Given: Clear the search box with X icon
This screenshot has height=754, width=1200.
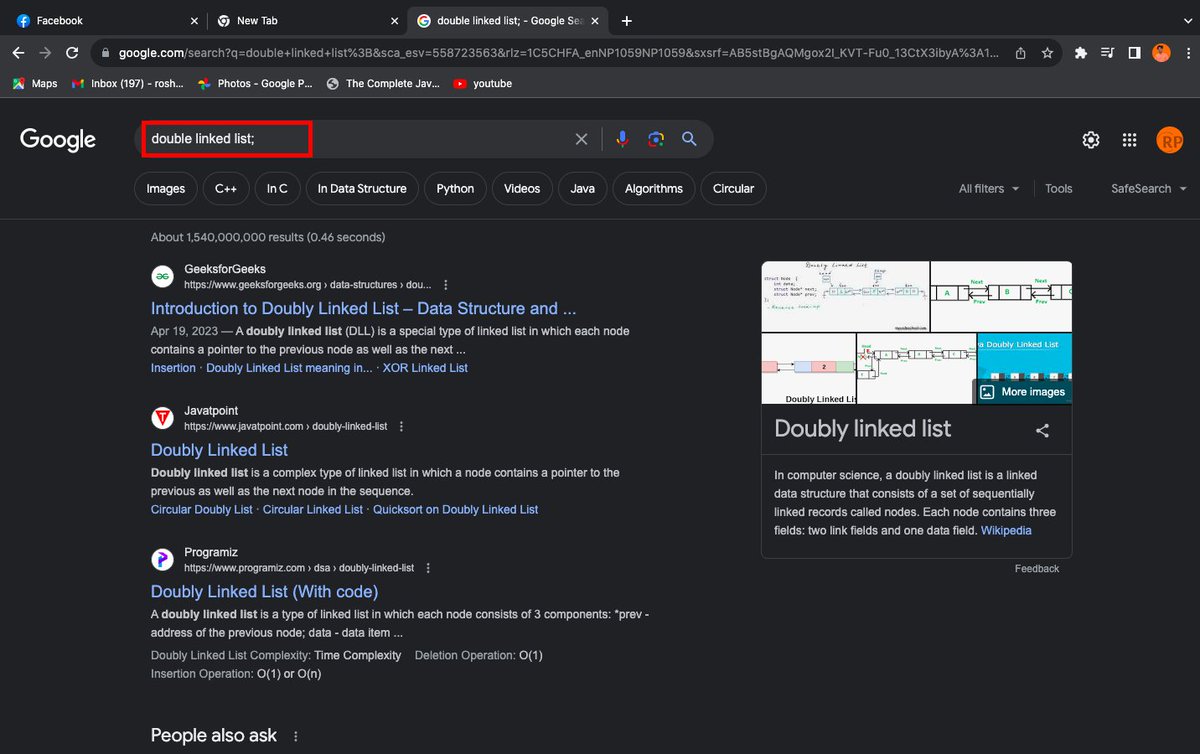Looking at the screenshot, I should click(x=581, y=139).
